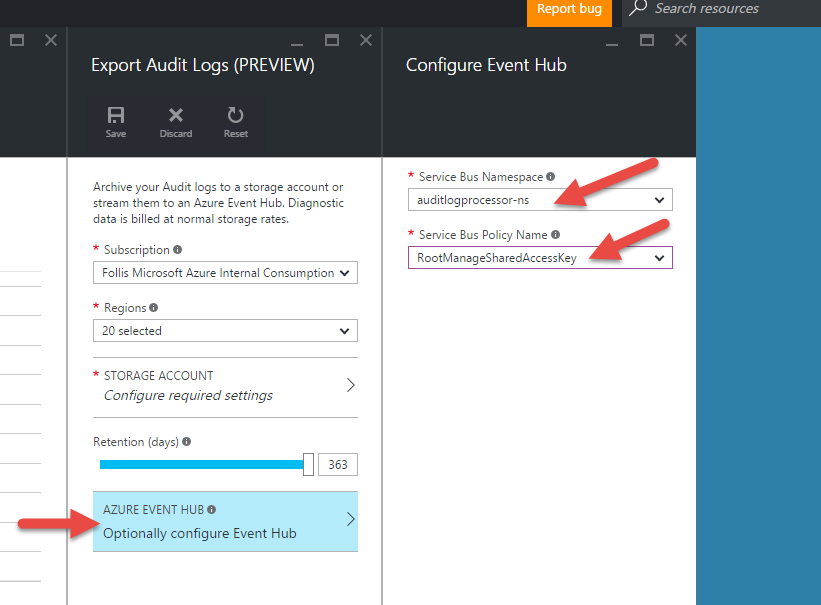Show Subscription info tooltip icon
This screenshot has width=821, height=605.
tap(177, 250)
